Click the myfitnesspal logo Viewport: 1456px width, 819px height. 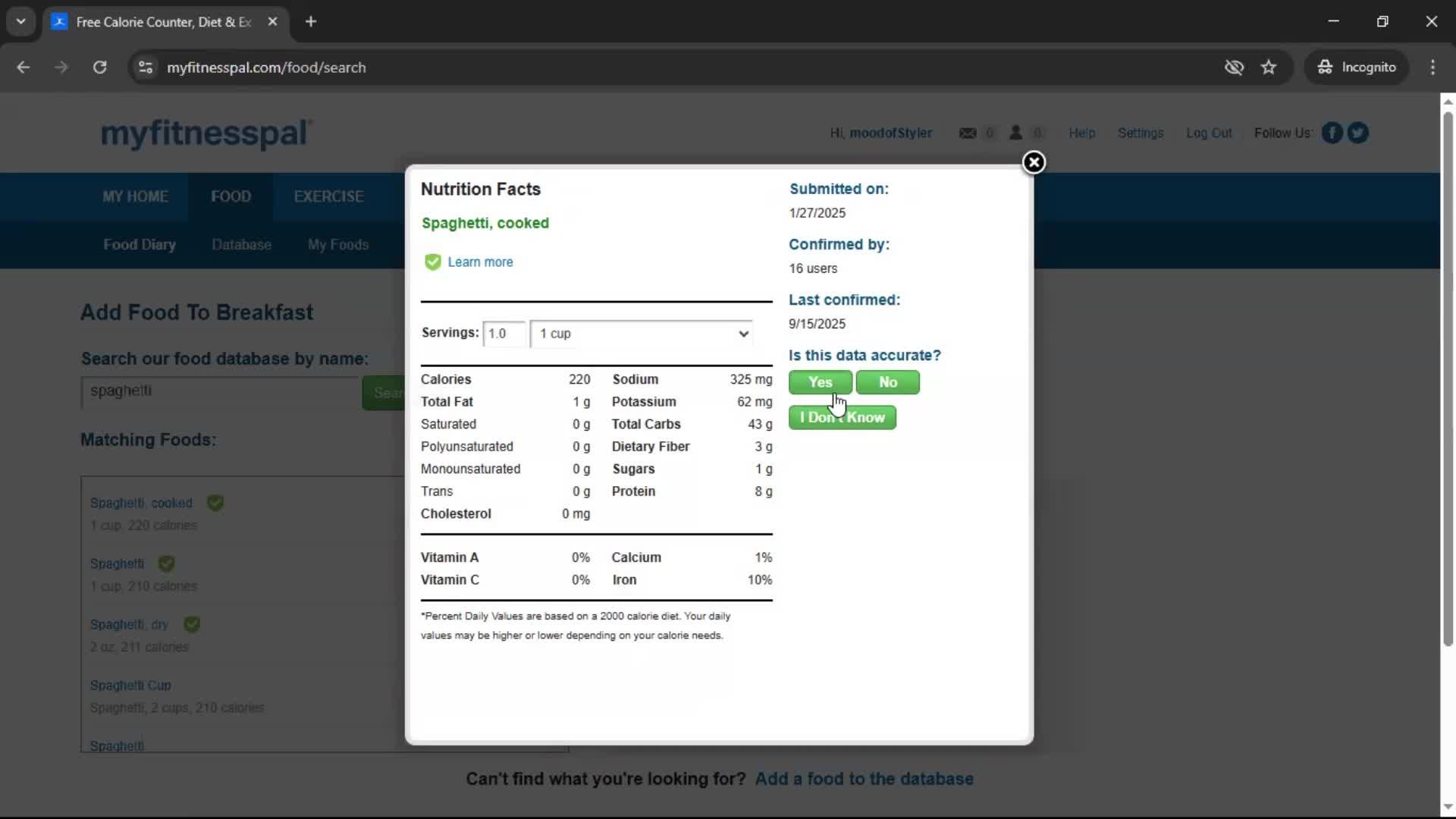pos(206,133)
